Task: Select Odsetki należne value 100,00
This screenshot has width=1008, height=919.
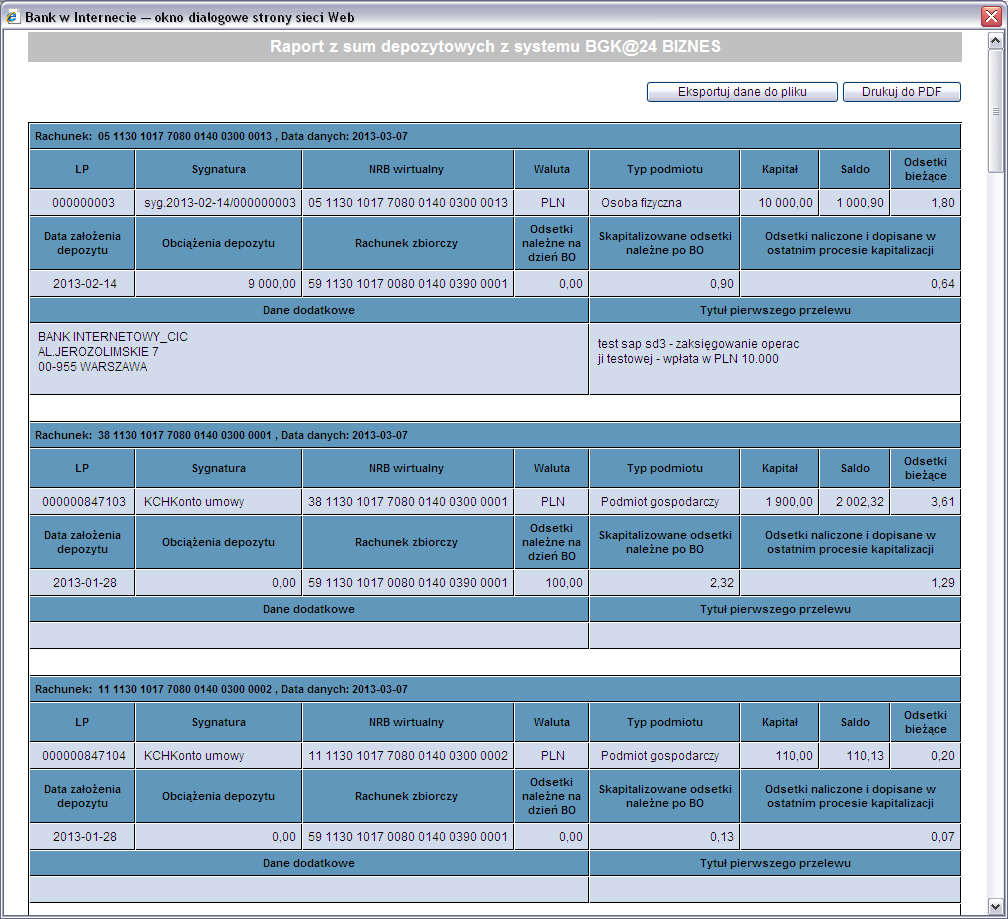Action: pos(564,583)
